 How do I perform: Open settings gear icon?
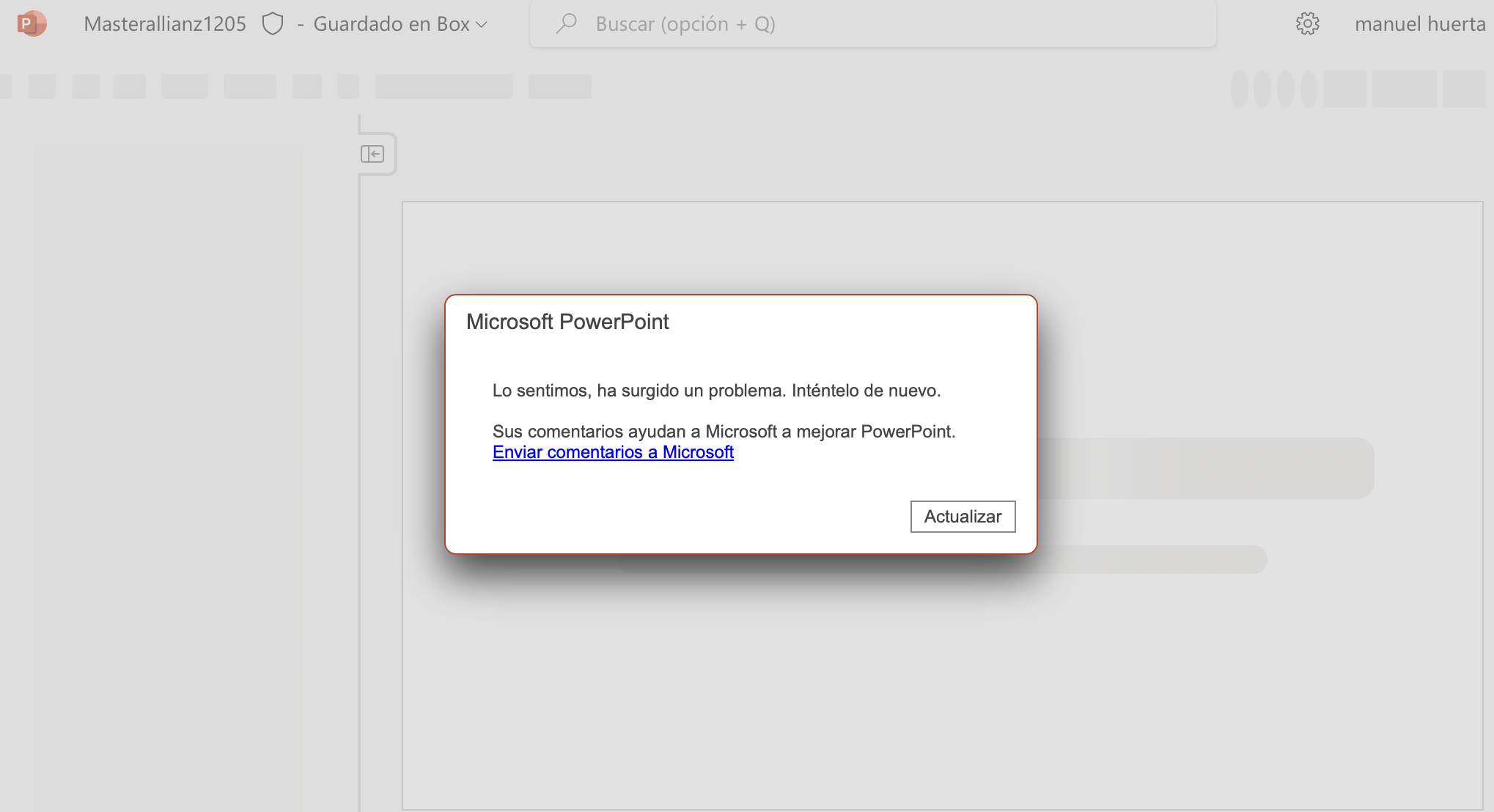tap(1307, 24)
